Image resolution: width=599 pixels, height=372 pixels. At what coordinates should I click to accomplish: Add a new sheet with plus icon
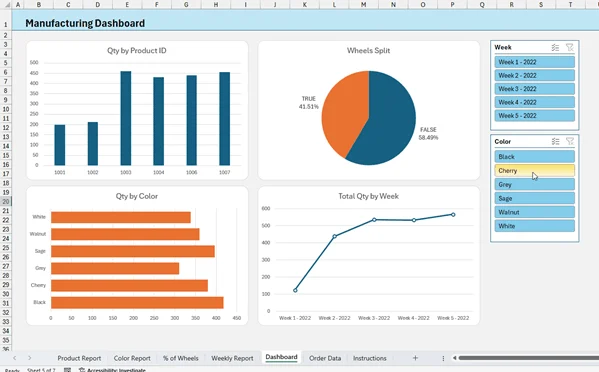[415, 358]
